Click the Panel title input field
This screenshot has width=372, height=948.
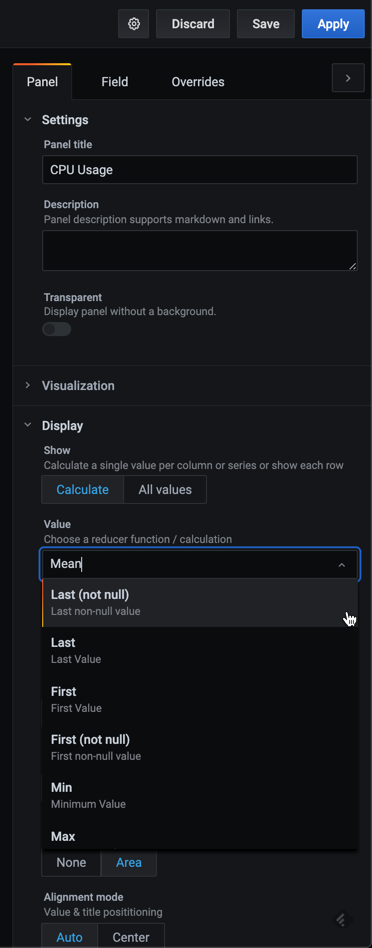click(x=200, y=170)
